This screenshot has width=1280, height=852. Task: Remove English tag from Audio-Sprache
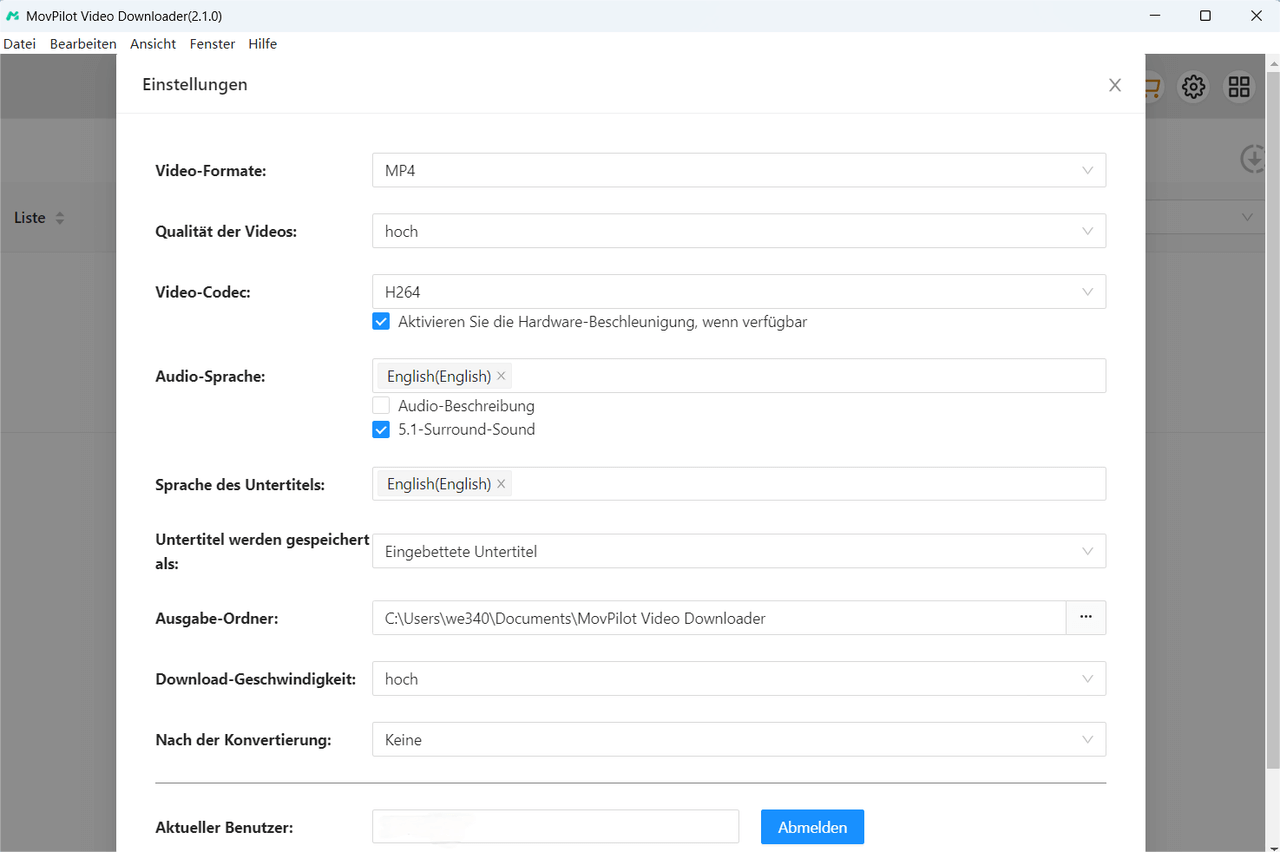point(501,376)
